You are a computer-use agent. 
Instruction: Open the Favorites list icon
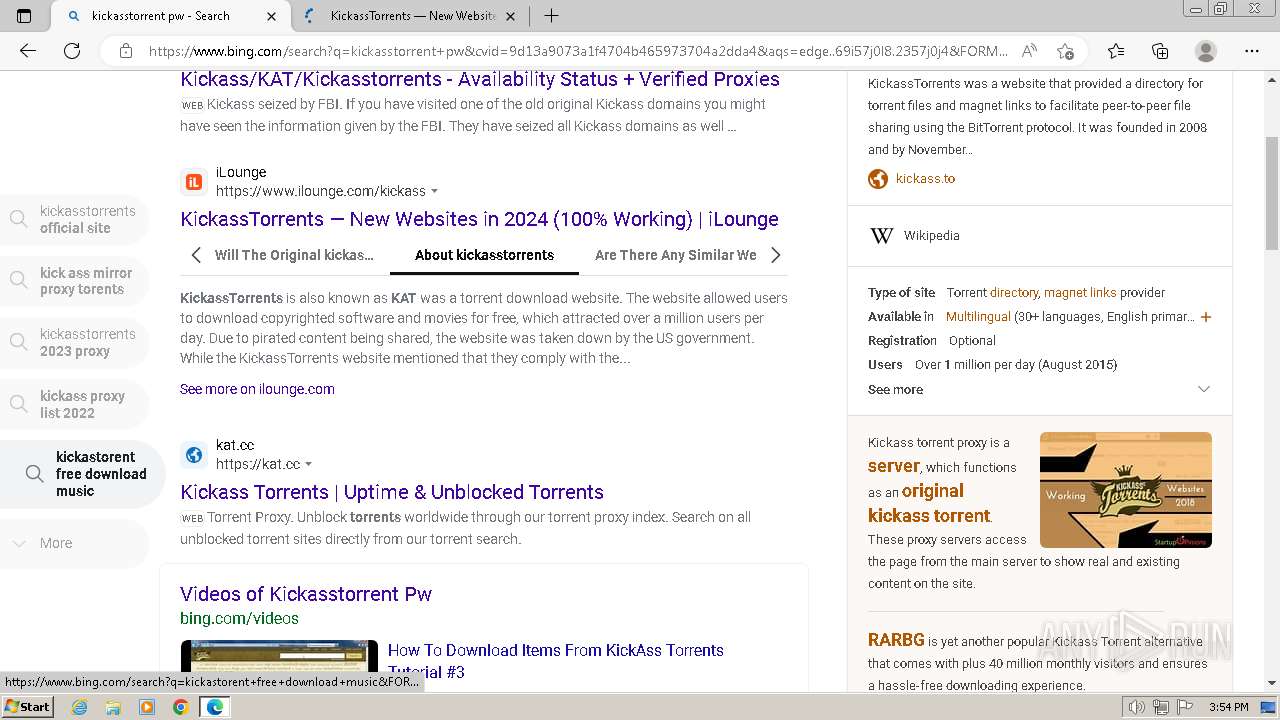(1116, 51)
